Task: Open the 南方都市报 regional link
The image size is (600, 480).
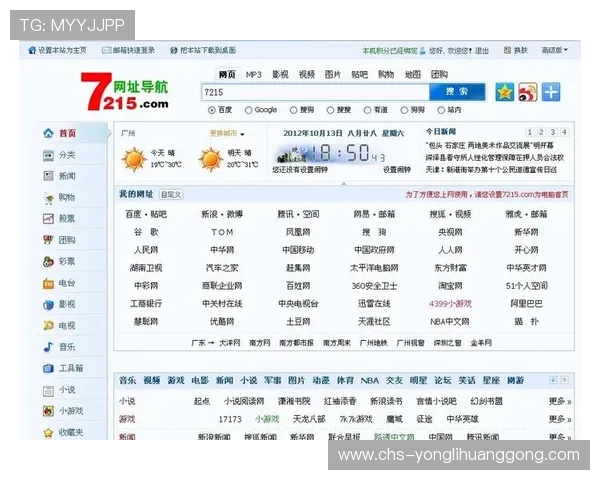Action: click(x=296, y=343)
